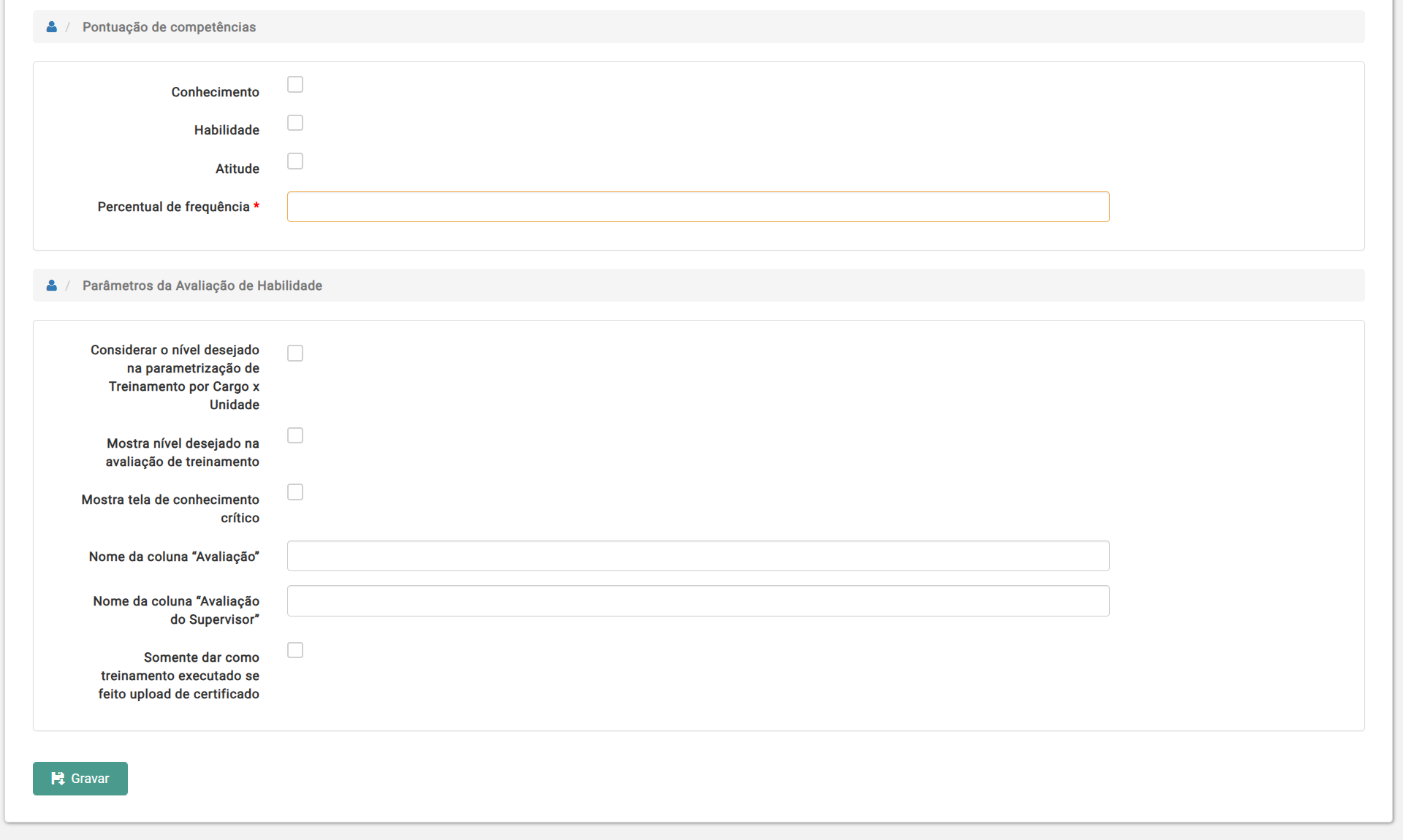Click the Atitude label text
Screen dimensions: 1403x840
tap(237, 169)
